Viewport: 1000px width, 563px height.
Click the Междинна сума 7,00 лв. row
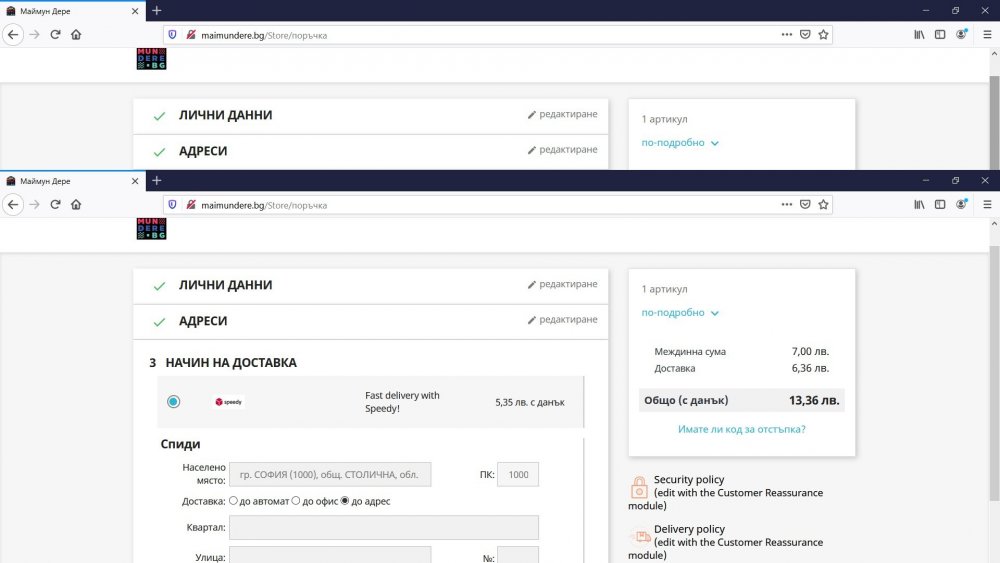click(x=742, y=351)
